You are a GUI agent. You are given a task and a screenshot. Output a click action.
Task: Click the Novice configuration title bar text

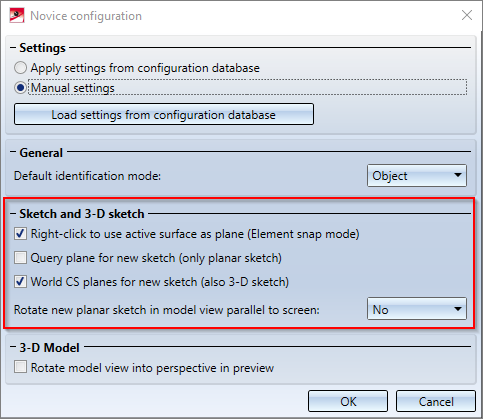pos(86,16)
